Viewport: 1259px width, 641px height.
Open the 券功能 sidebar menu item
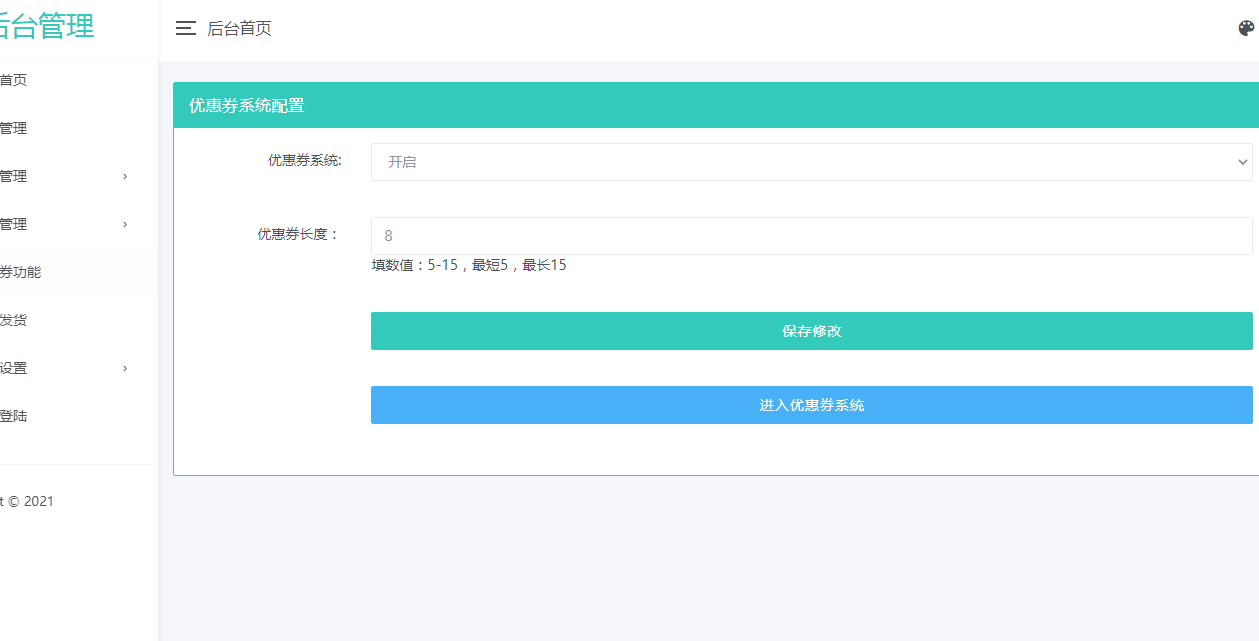tap(21, 272)
